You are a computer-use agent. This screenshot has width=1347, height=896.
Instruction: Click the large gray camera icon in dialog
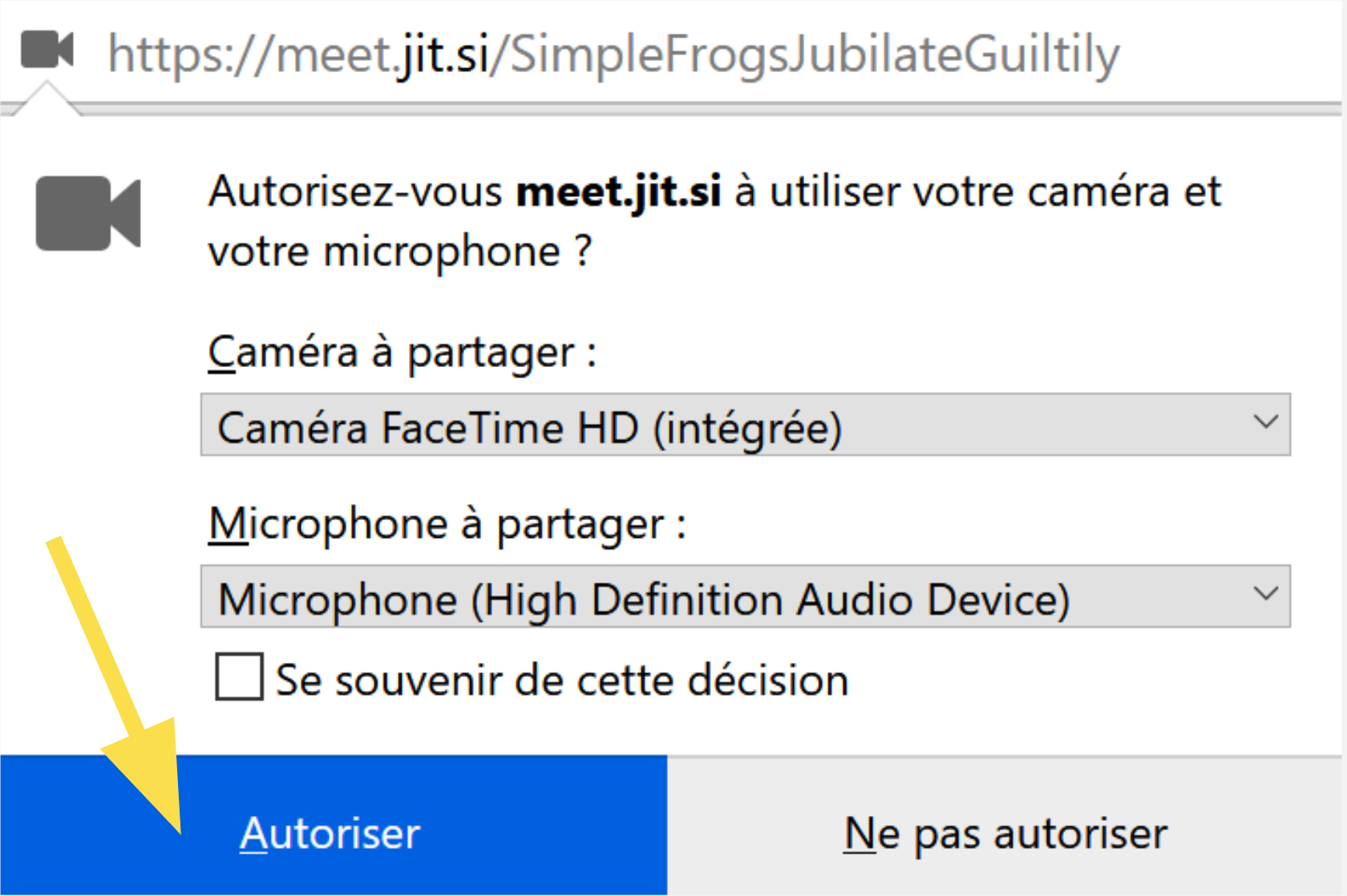point(88,213)
